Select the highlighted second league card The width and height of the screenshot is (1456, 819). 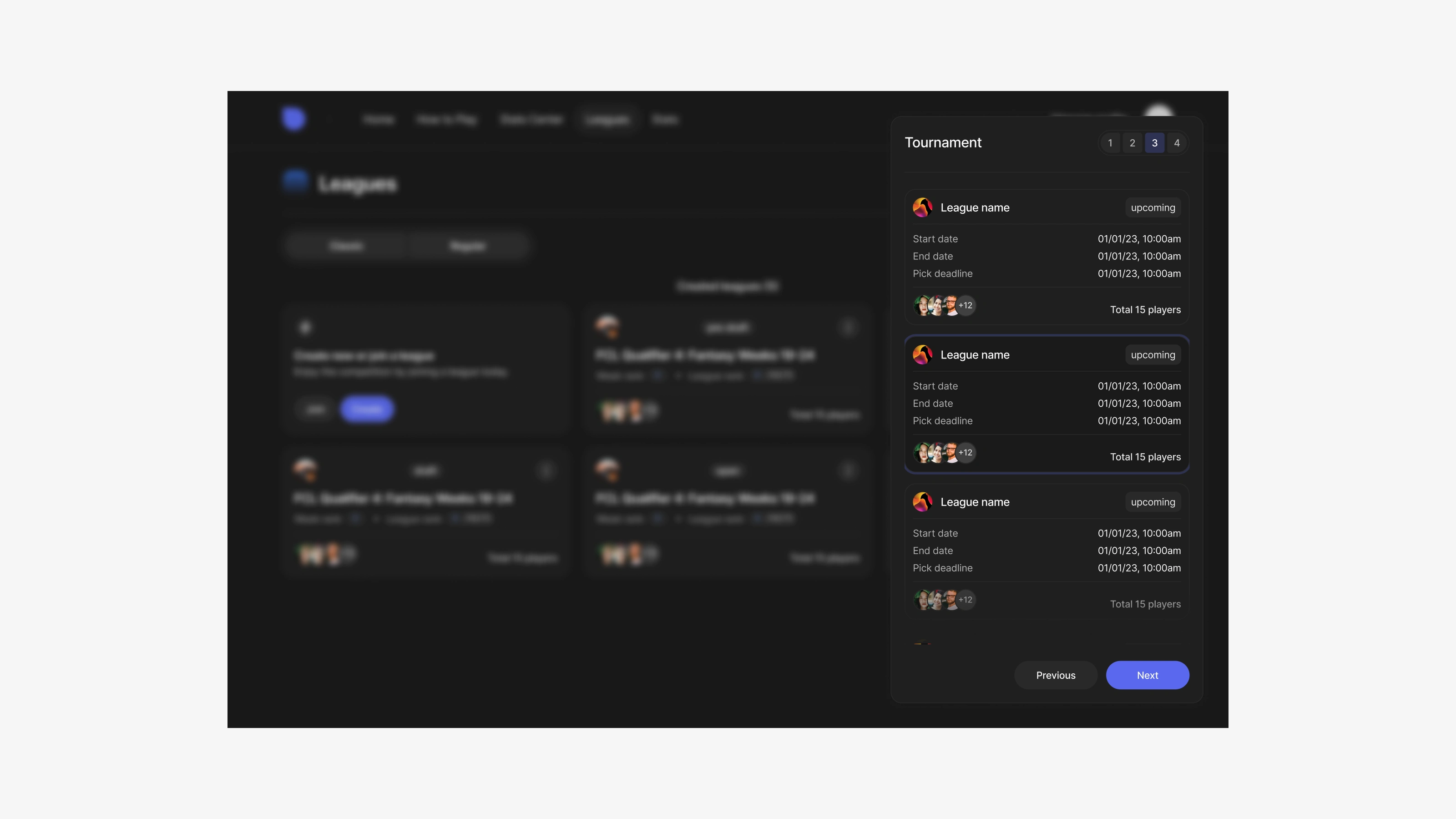pyautogui.click(x=1047, y=404)
